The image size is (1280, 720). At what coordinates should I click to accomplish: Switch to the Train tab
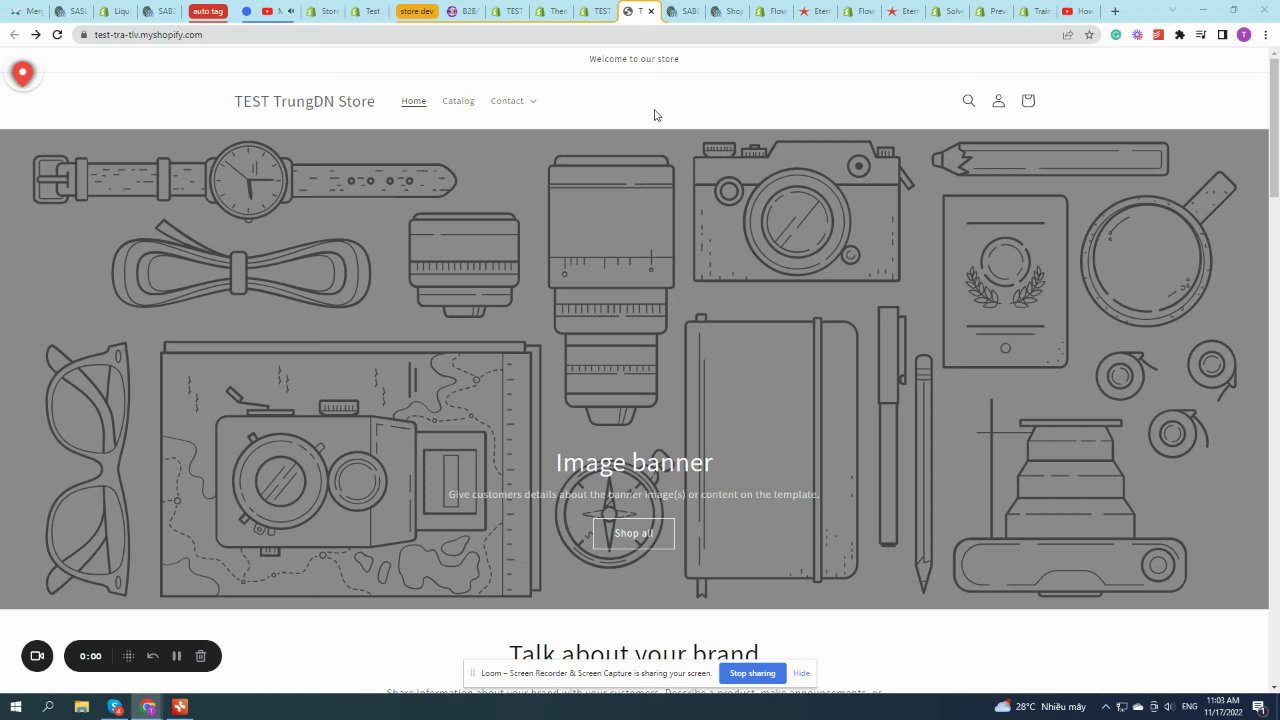coord(1034,11)
